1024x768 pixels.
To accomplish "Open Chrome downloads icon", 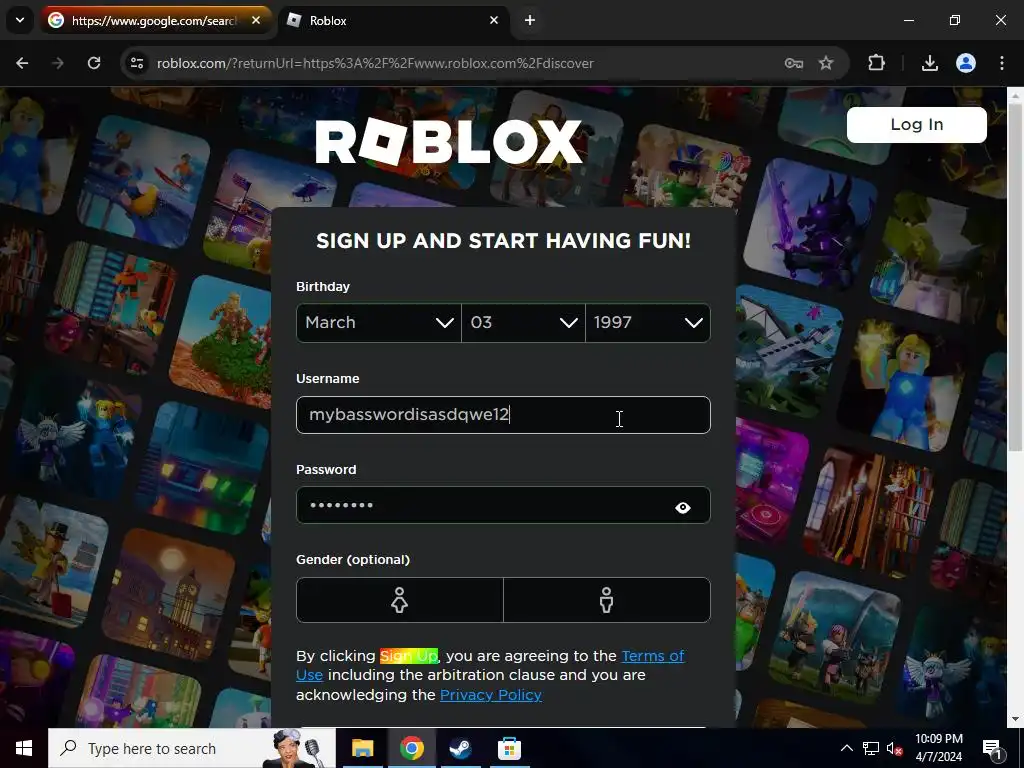I will 930,63.
